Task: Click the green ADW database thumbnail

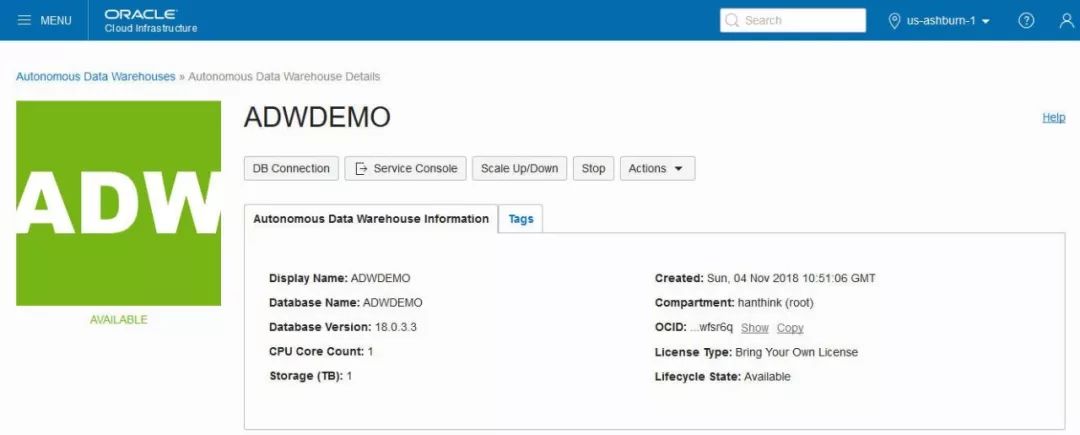Action: [x=118, y=203]
